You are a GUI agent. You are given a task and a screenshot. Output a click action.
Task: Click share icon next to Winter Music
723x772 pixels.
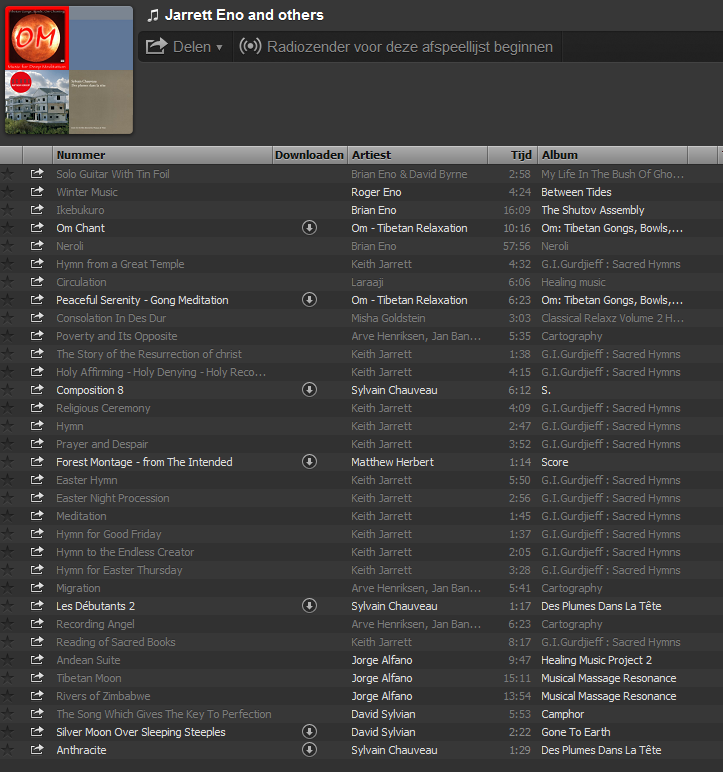(x=37, y=192)
